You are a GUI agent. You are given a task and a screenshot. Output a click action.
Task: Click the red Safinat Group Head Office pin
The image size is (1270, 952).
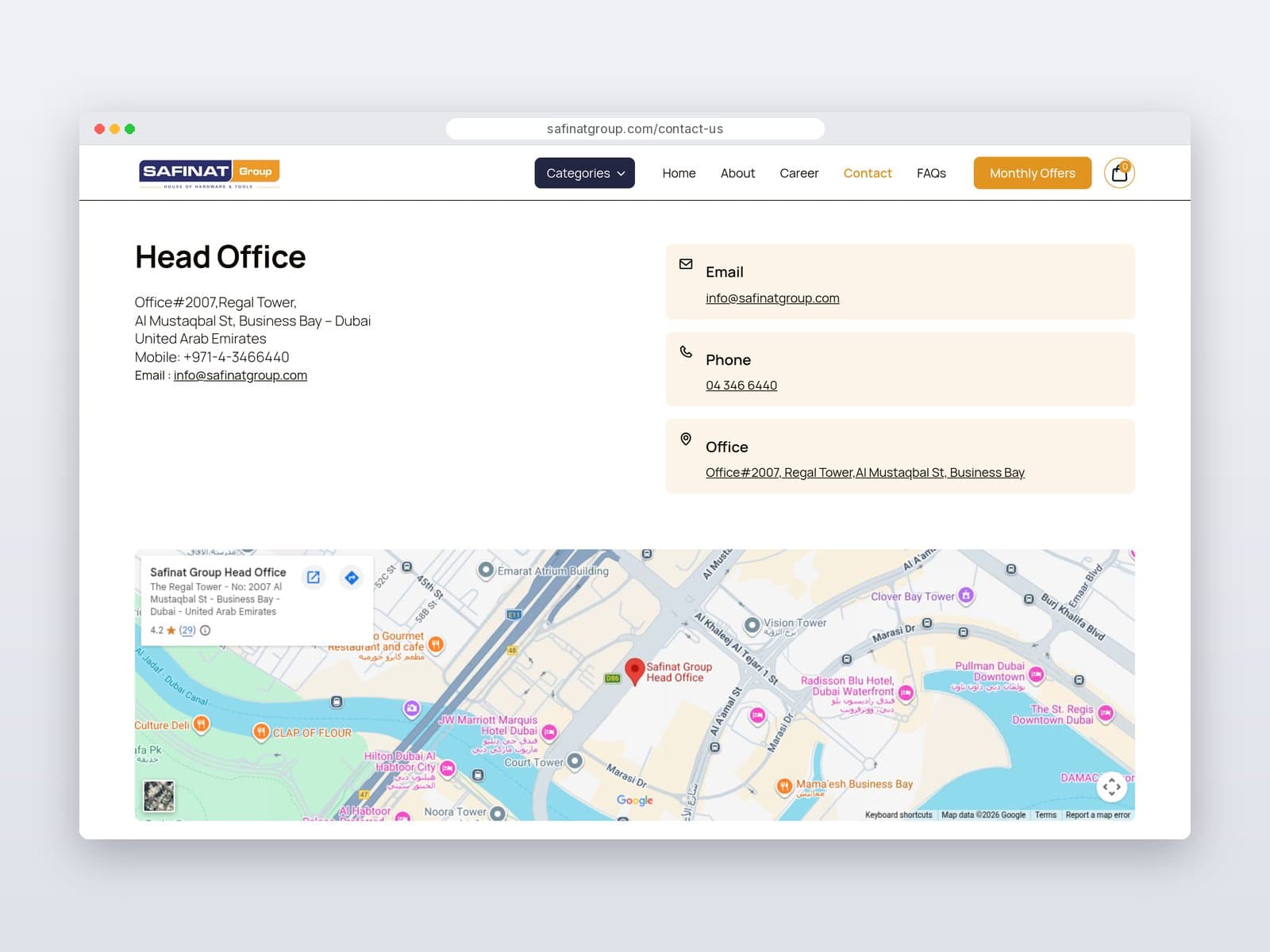click(x=634, y=671)
